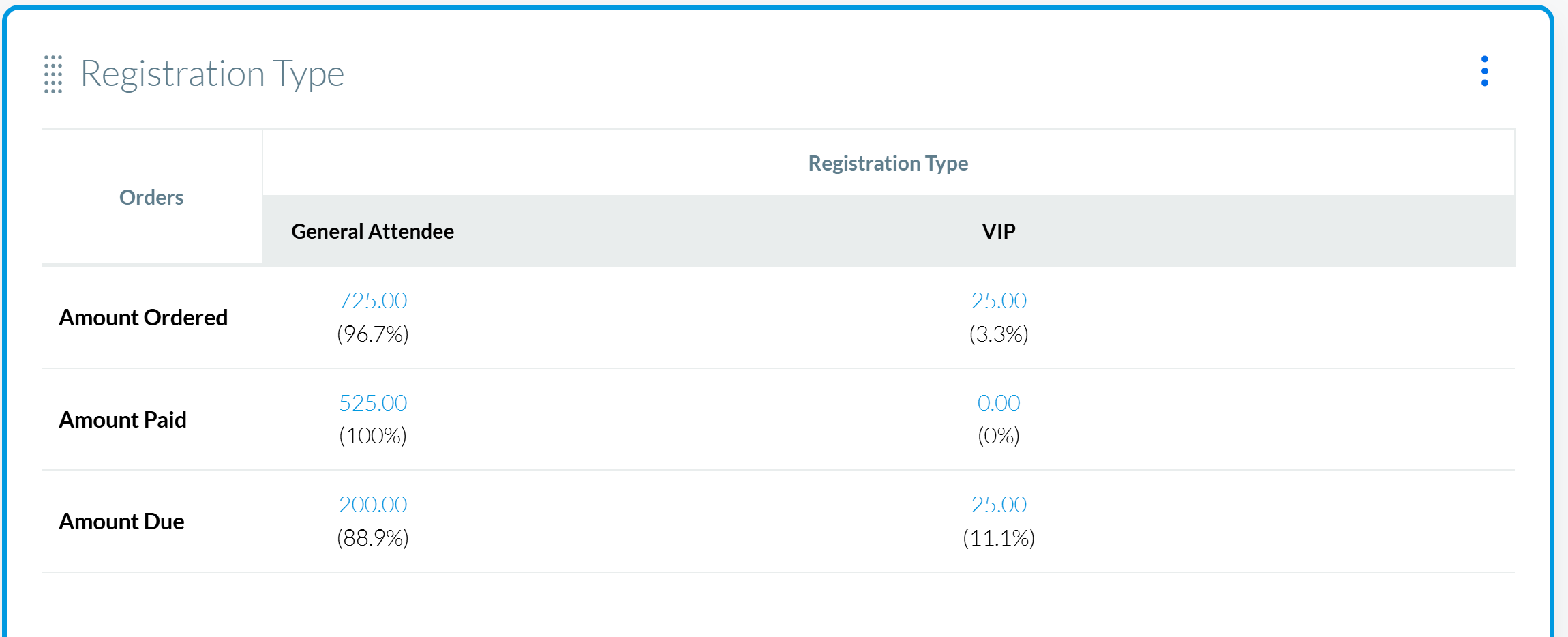Image resolution: width=1568 pixels, height=637 pixels.
Task: Click the Orders header cell
Action: click(151, 198)
